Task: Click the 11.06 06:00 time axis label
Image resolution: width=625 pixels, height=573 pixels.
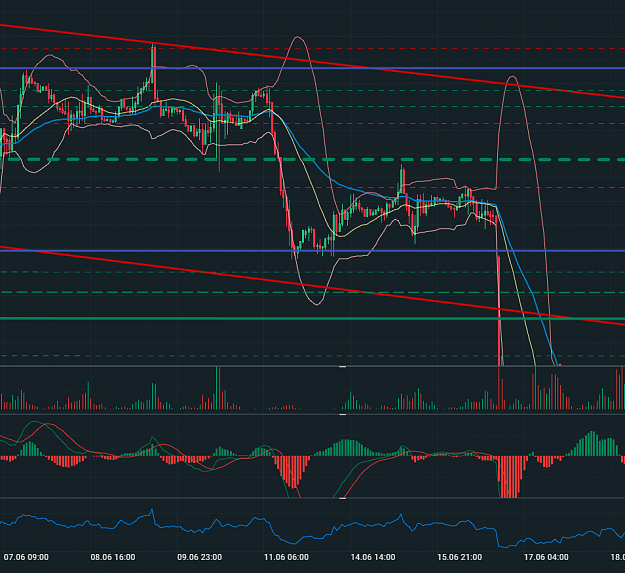Action: tap(286, 557)
